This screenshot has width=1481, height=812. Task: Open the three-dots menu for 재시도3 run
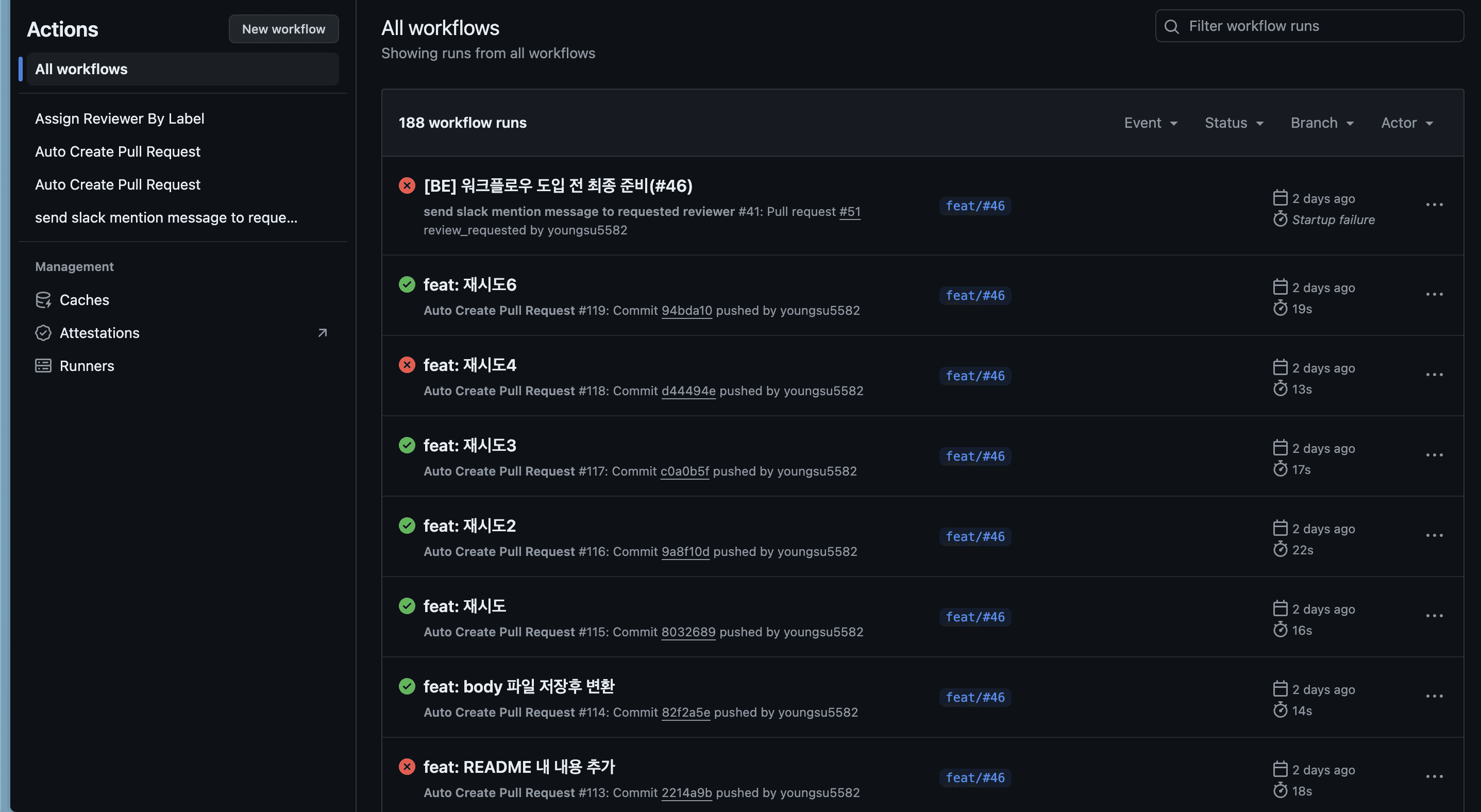[1434, 455]
